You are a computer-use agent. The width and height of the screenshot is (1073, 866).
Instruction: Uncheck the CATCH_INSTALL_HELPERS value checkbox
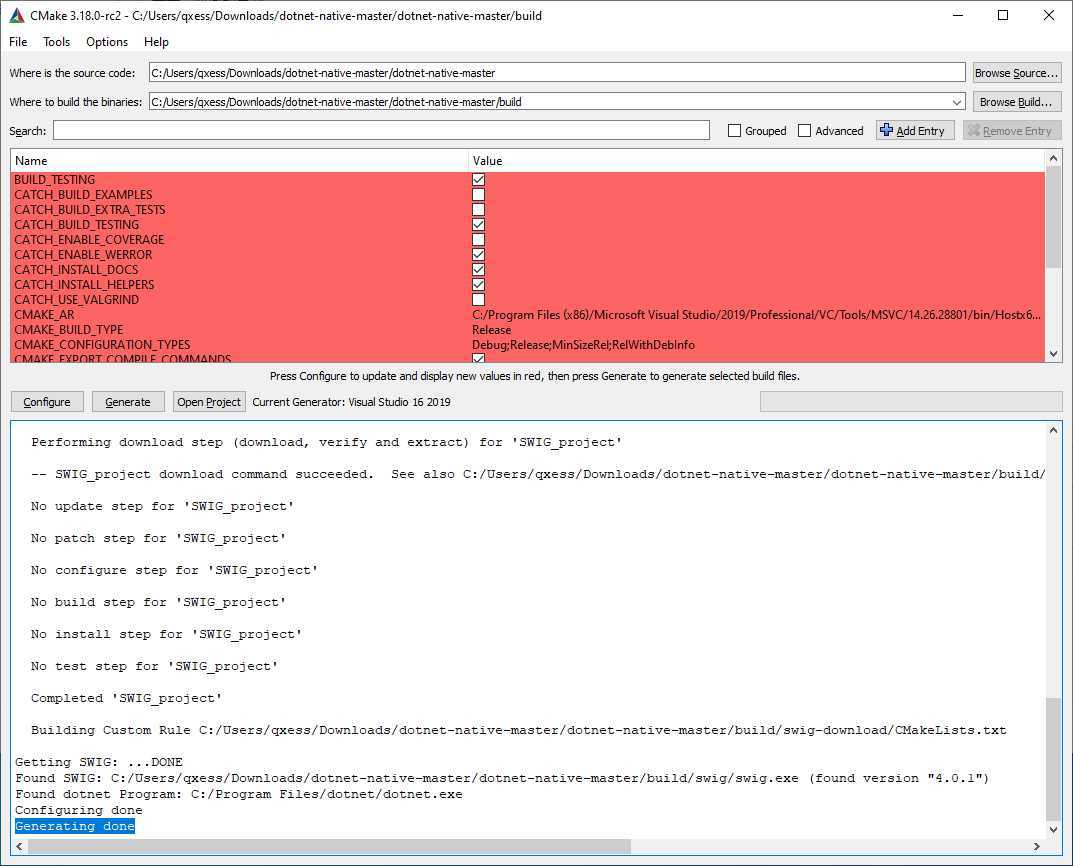(x=478, y=285)
